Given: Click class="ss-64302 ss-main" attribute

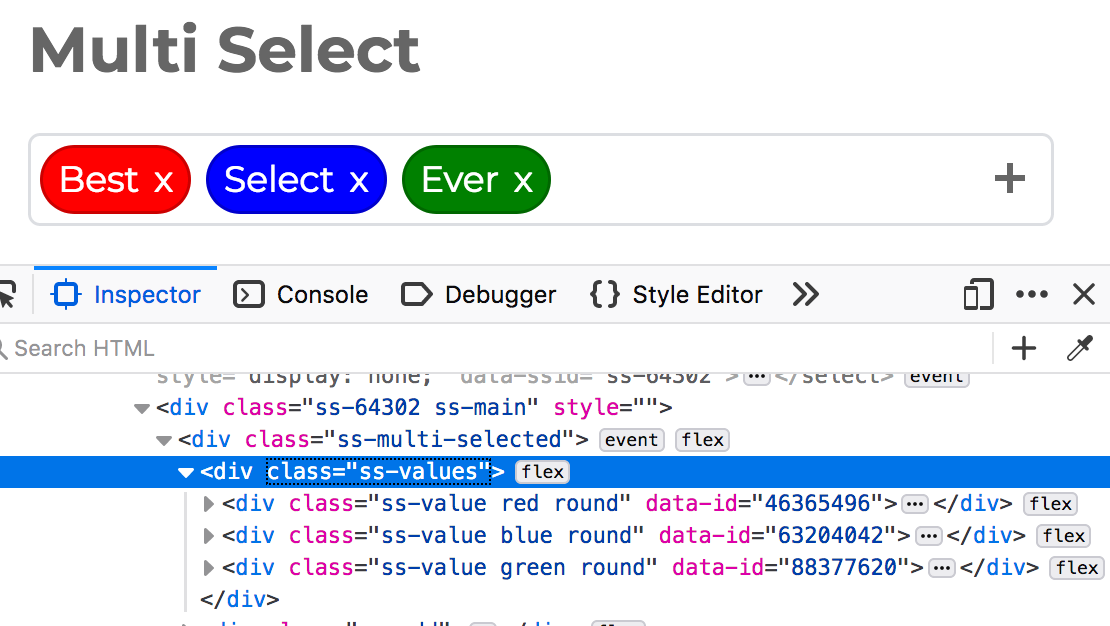Looking at the screenshot, I should coord(381,408).
